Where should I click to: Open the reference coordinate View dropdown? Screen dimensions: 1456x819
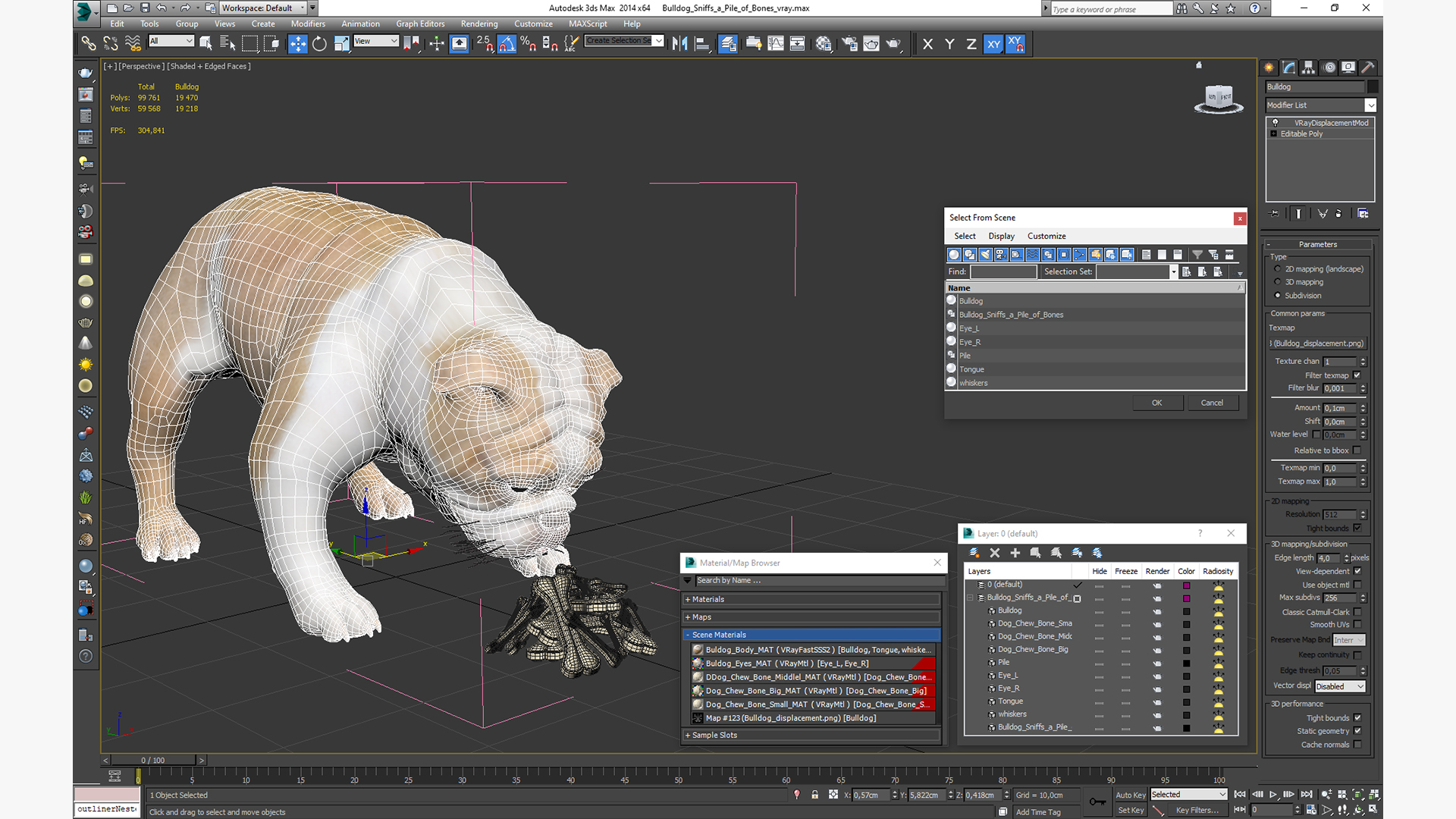[x=376, y=41]
